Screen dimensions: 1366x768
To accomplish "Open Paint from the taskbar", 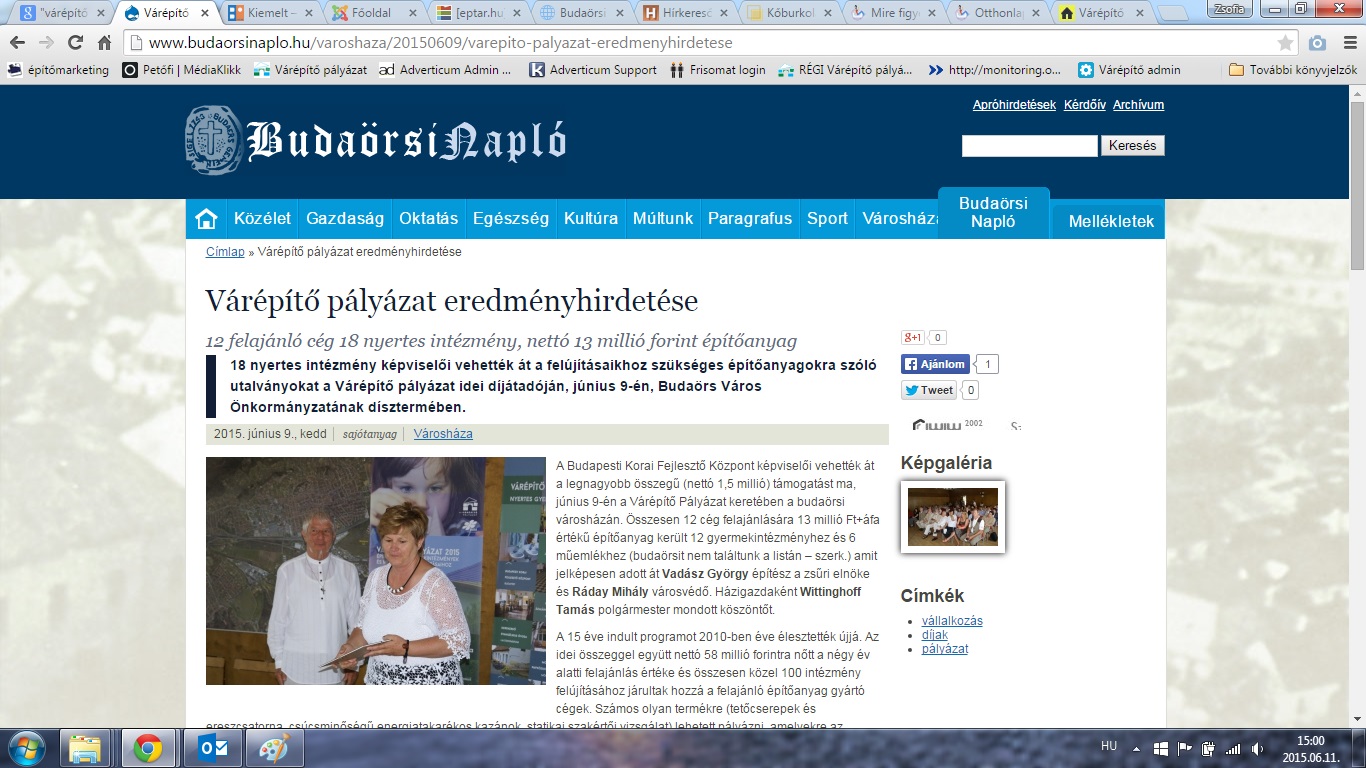I will pos(274,748).
